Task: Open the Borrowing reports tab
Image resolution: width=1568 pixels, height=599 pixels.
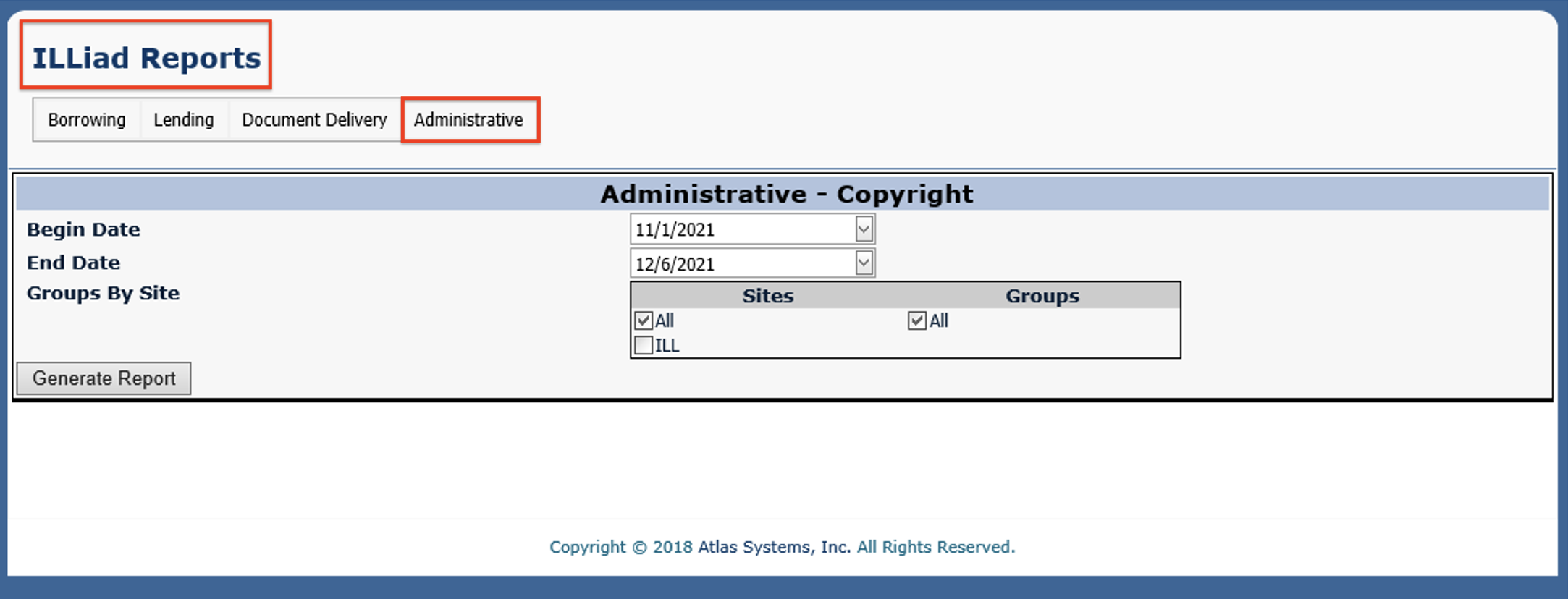Action: [86, 120]
